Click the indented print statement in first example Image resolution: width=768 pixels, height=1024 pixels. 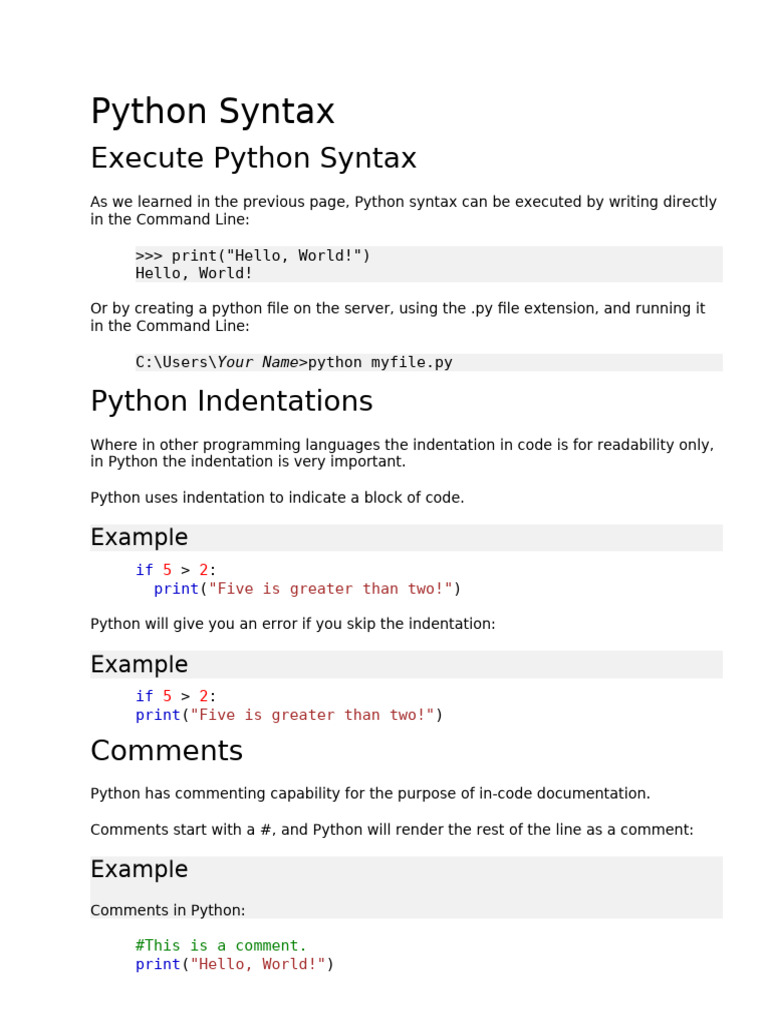tap(307, 589)
